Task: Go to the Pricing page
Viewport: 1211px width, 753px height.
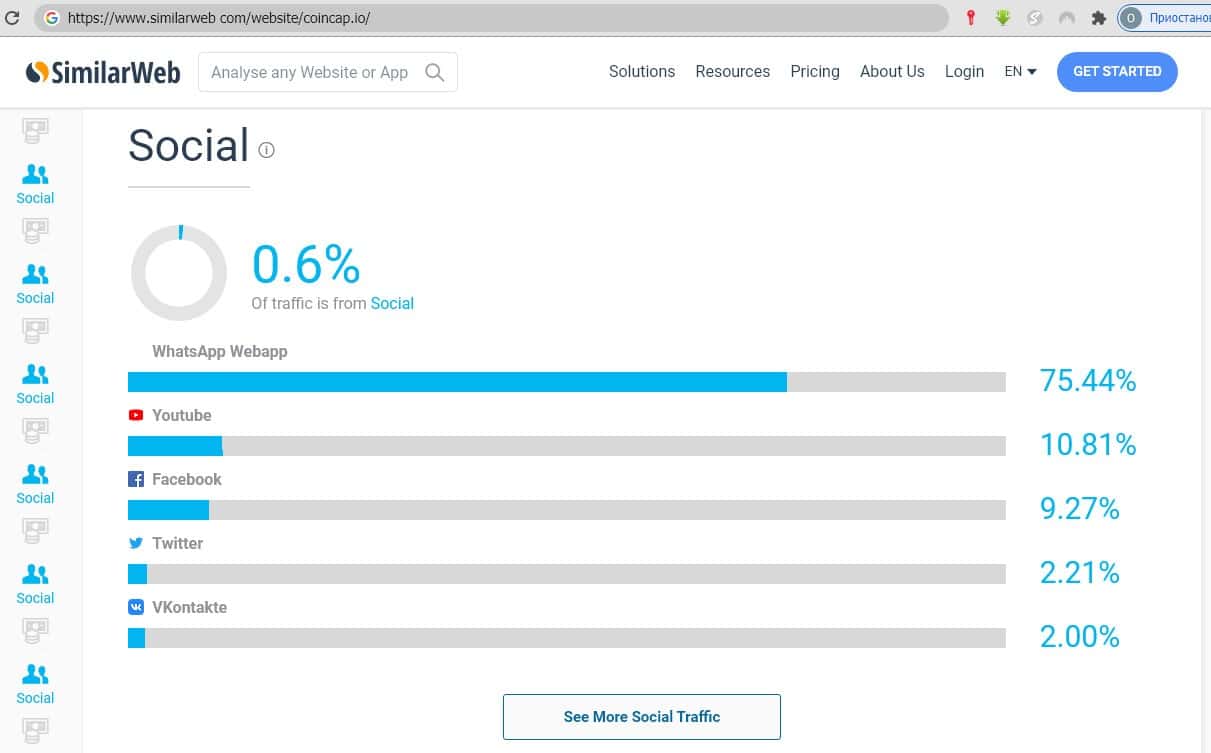Action: (x=815, y=72)
